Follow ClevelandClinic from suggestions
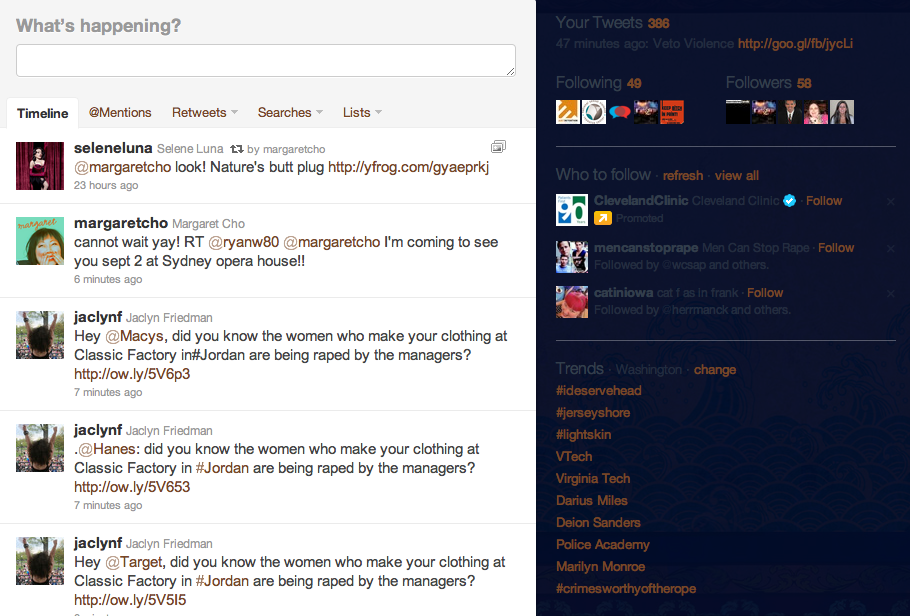The width and height of the screenshot is (910, 616). [824, 201]
